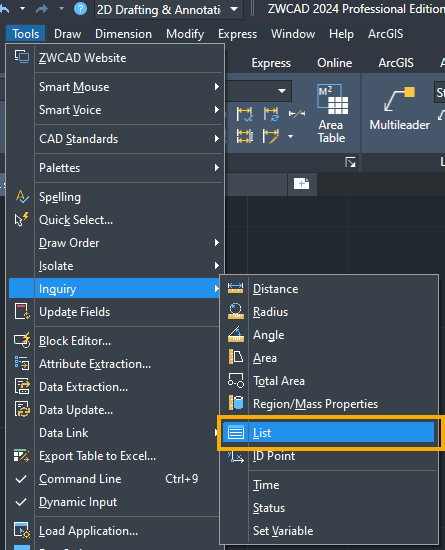Viewport: 445px width, 550px height.
Task: Open the blue help question-mark icon
Action: pos(80,8)
